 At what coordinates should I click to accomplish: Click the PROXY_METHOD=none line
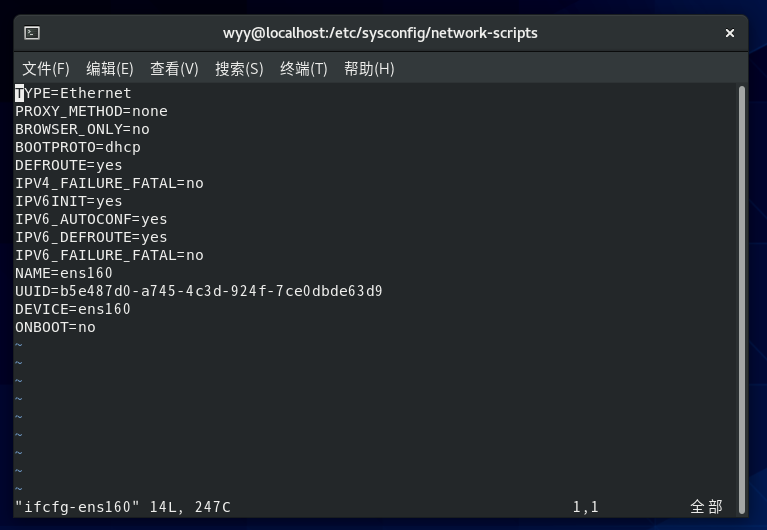pyautogui.click(x=91, y=111)
